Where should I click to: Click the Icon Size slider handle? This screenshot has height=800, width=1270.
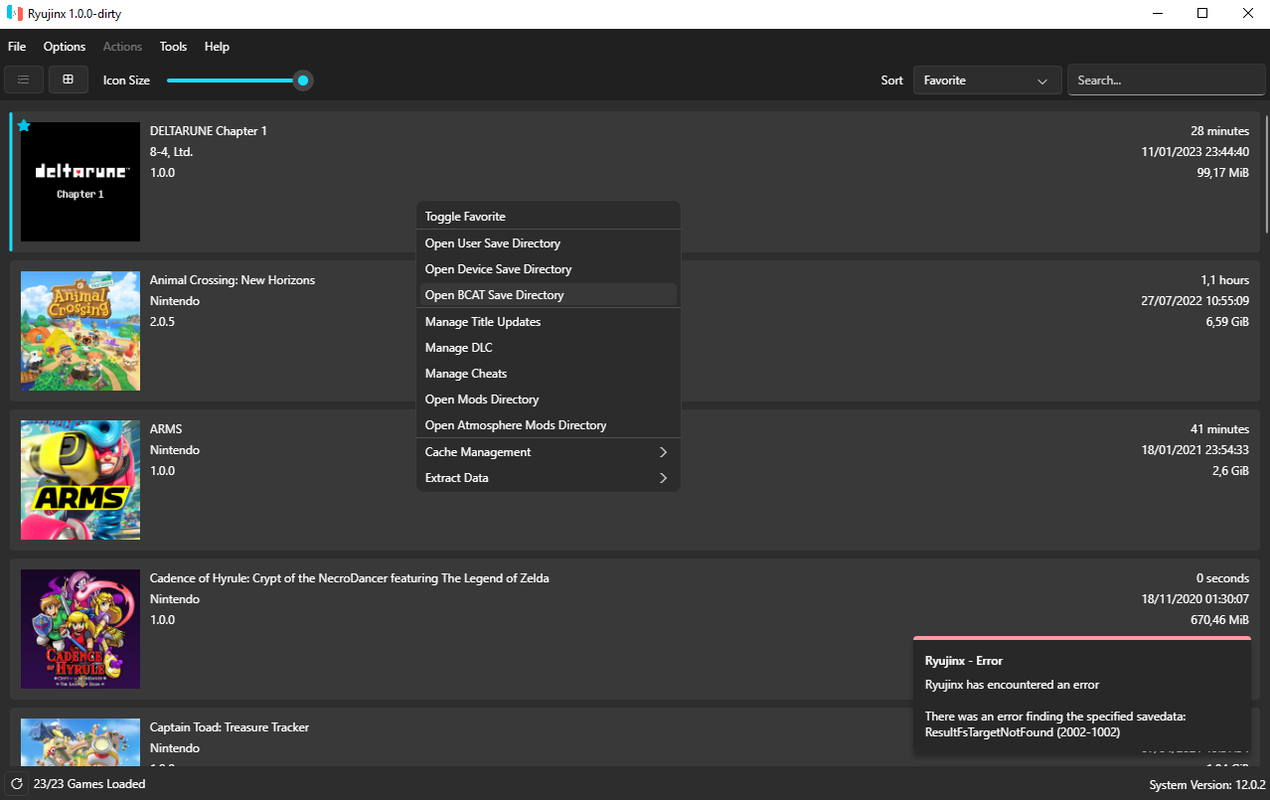coord(302,80)
